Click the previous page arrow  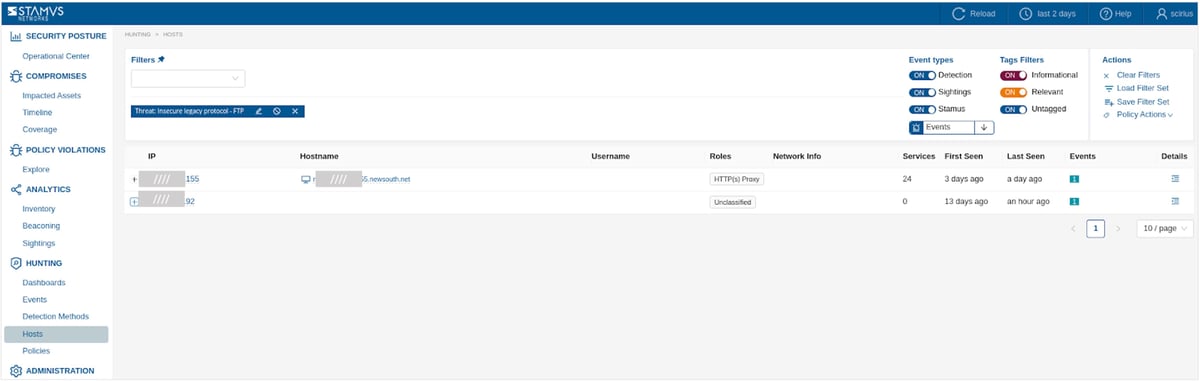coord(1073,229)
